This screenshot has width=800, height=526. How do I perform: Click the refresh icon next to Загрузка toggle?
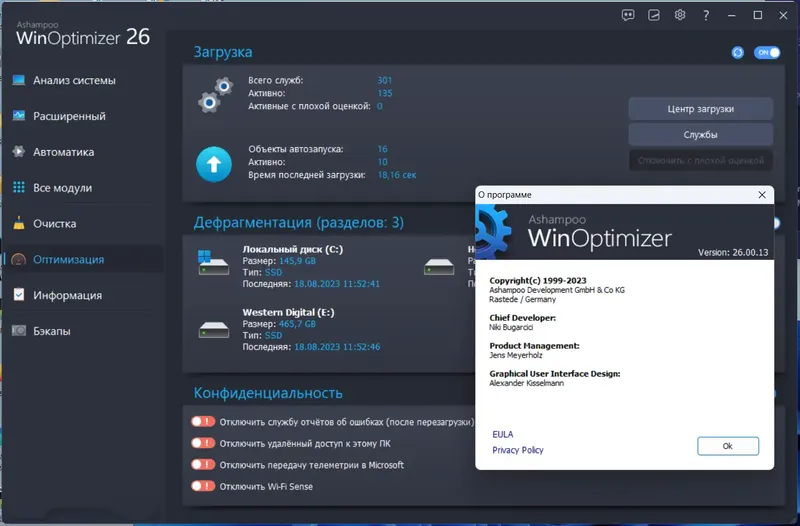tap(737, 53)
